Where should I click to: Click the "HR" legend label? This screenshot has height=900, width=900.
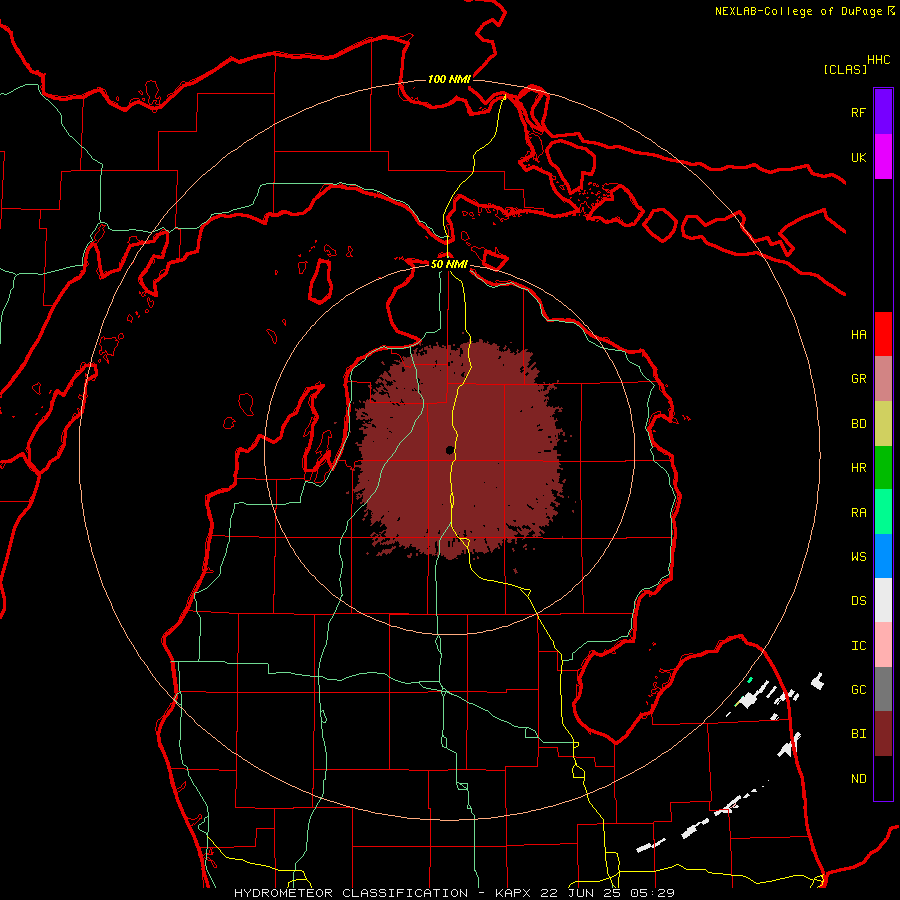pyautogui.click(x=858, y=468)
